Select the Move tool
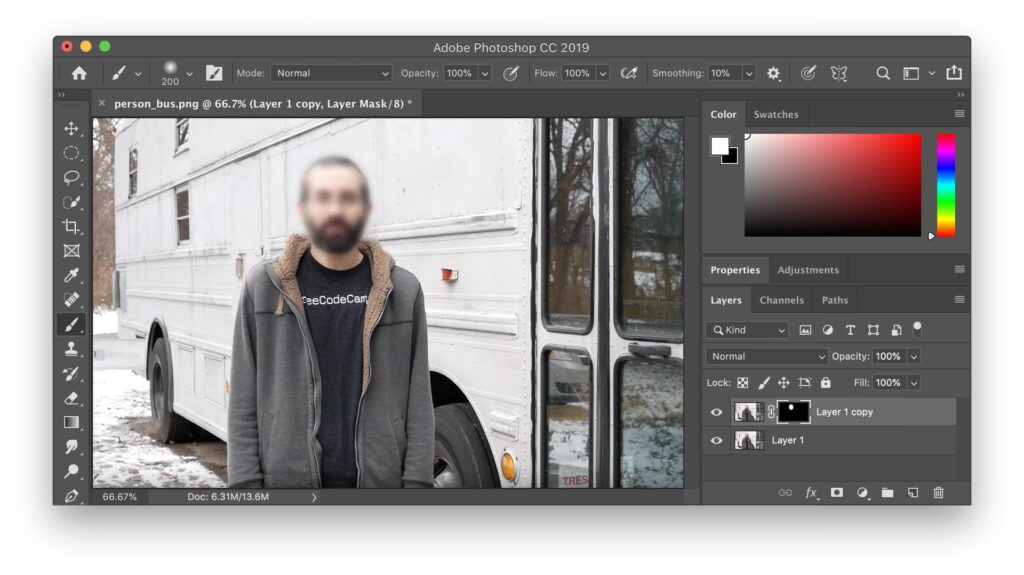 71,129
